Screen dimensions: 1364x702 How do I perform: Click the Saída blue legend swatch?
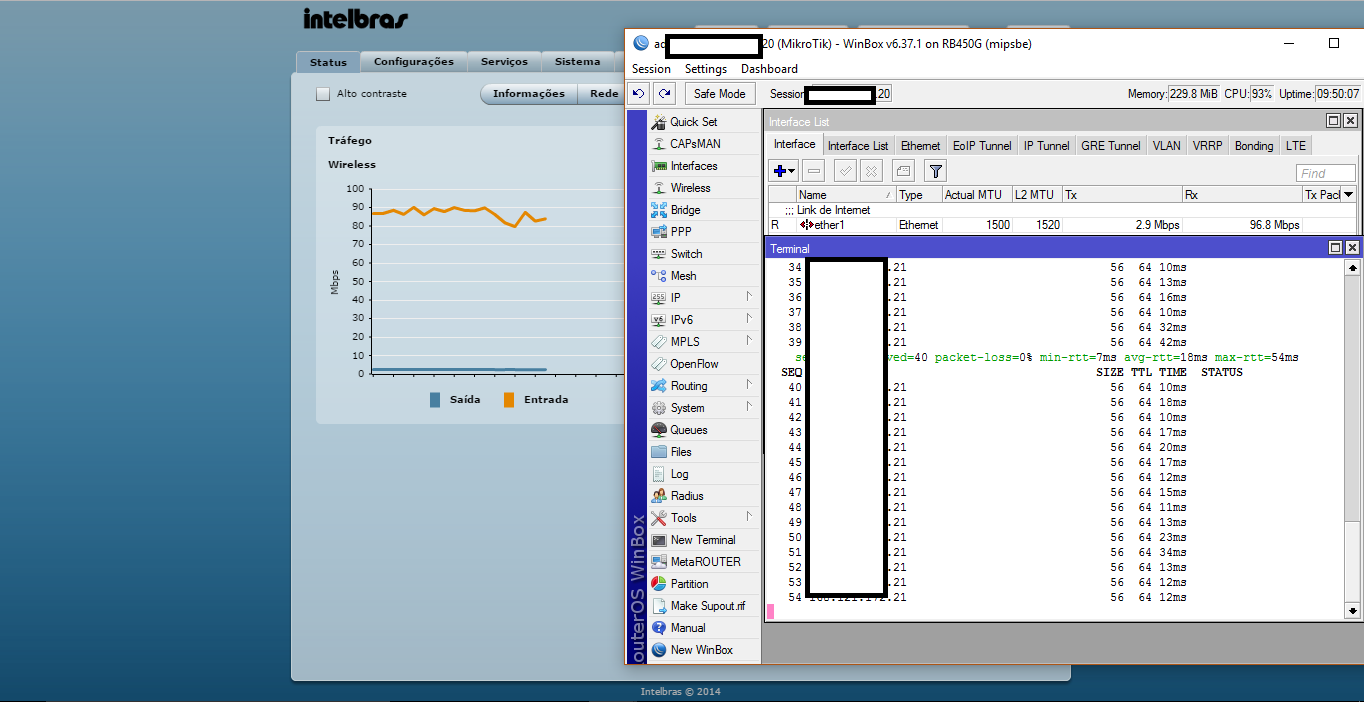tap(435, 400)
